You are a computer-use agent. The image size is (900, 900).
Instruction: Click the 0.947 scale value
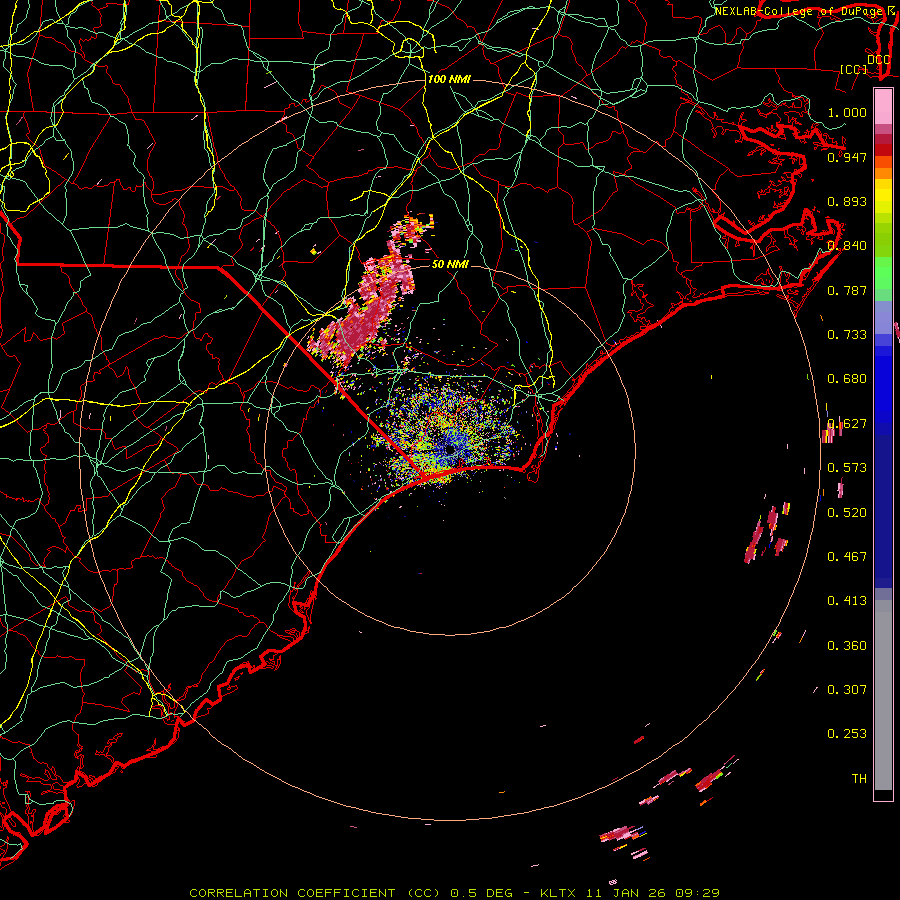[x=847, y=157]
